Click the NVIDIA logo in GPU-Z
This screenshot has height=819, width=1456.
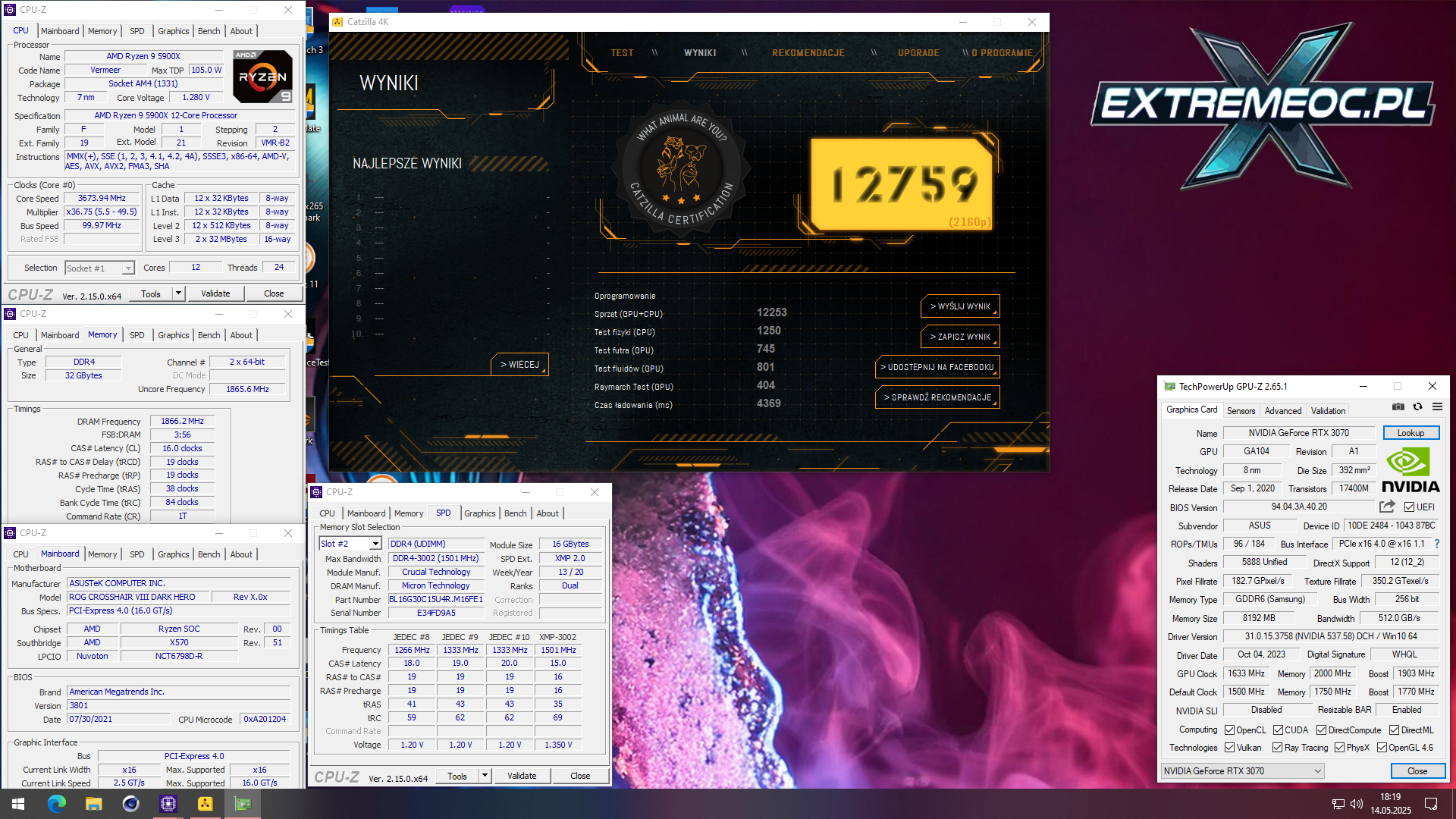tap(1410, 470)
